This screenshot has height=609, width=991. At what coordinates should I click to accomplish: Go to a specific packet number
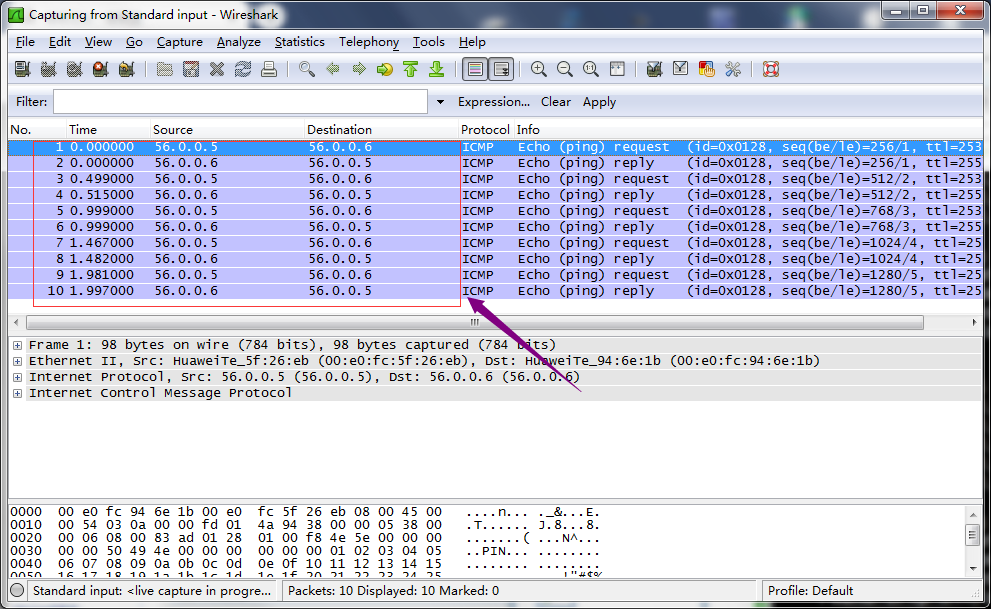coord(385,69)
